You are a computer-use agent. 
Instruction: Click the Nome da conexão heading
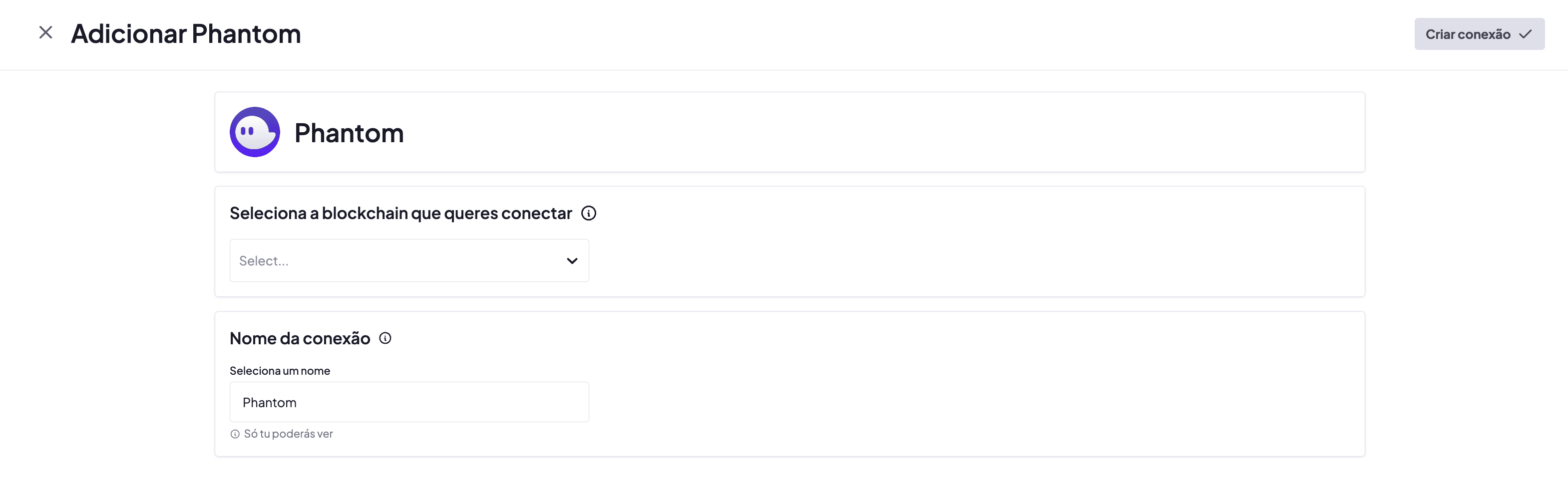point(300,338)
